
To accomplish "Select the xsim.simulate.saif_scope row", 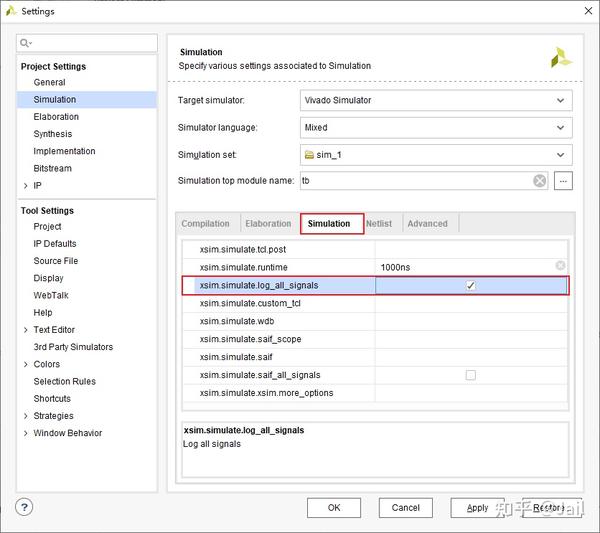I will pyautogui.click(x=375, y=339).
